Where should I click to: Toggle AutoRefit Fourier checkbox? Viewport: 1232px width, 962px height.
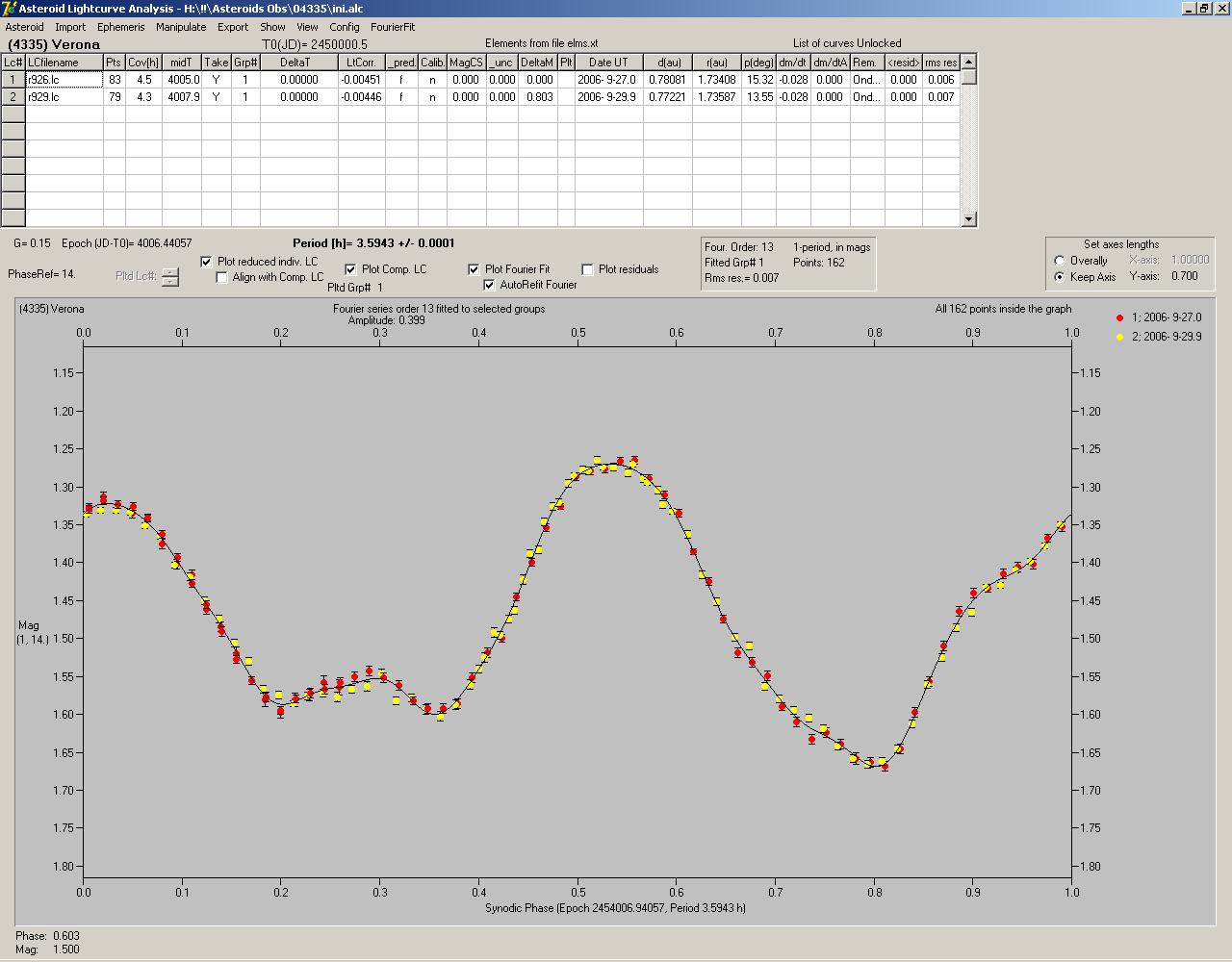[489, 285]
